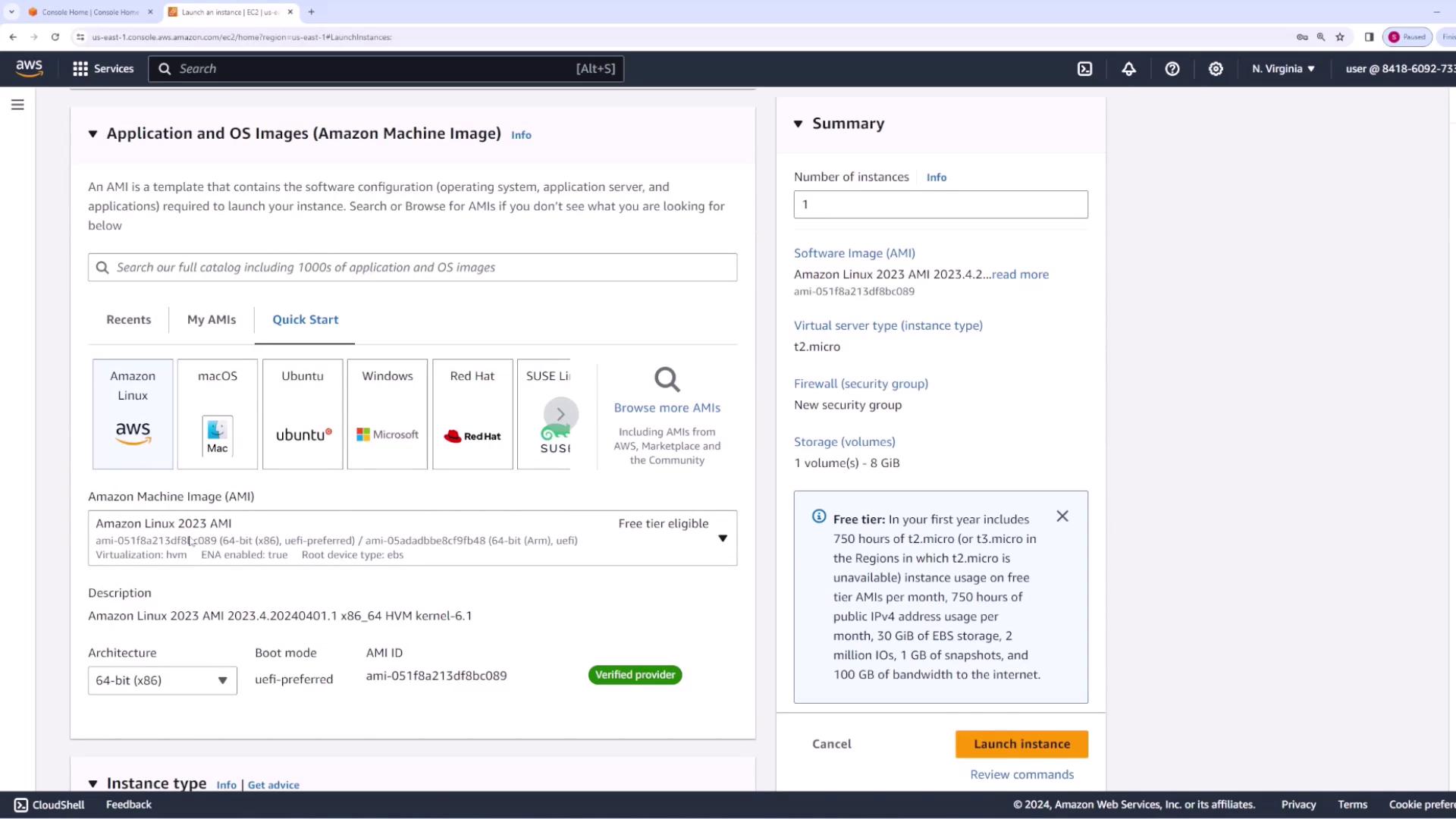Select the Red Hat AMI tile
Viewport: 1456px width, 819px height.
tap(472, 414)
